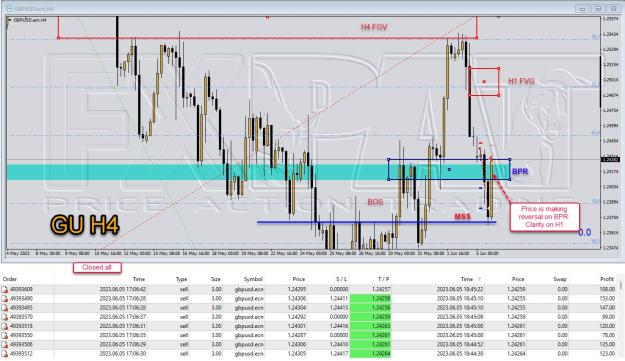
Task: Click the order icon for 49393550
Action: pyautogui.click(x=5, y=335)
